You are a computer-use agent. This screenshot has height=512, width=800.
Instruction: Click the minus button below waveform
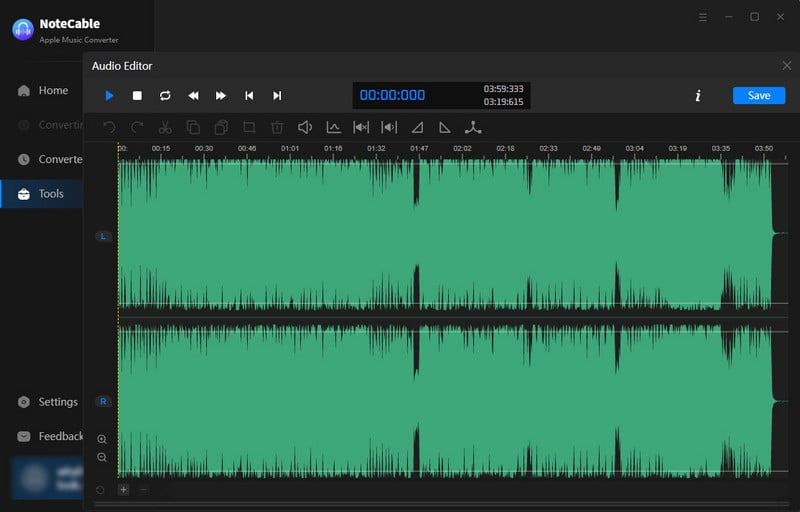point(143,490)
